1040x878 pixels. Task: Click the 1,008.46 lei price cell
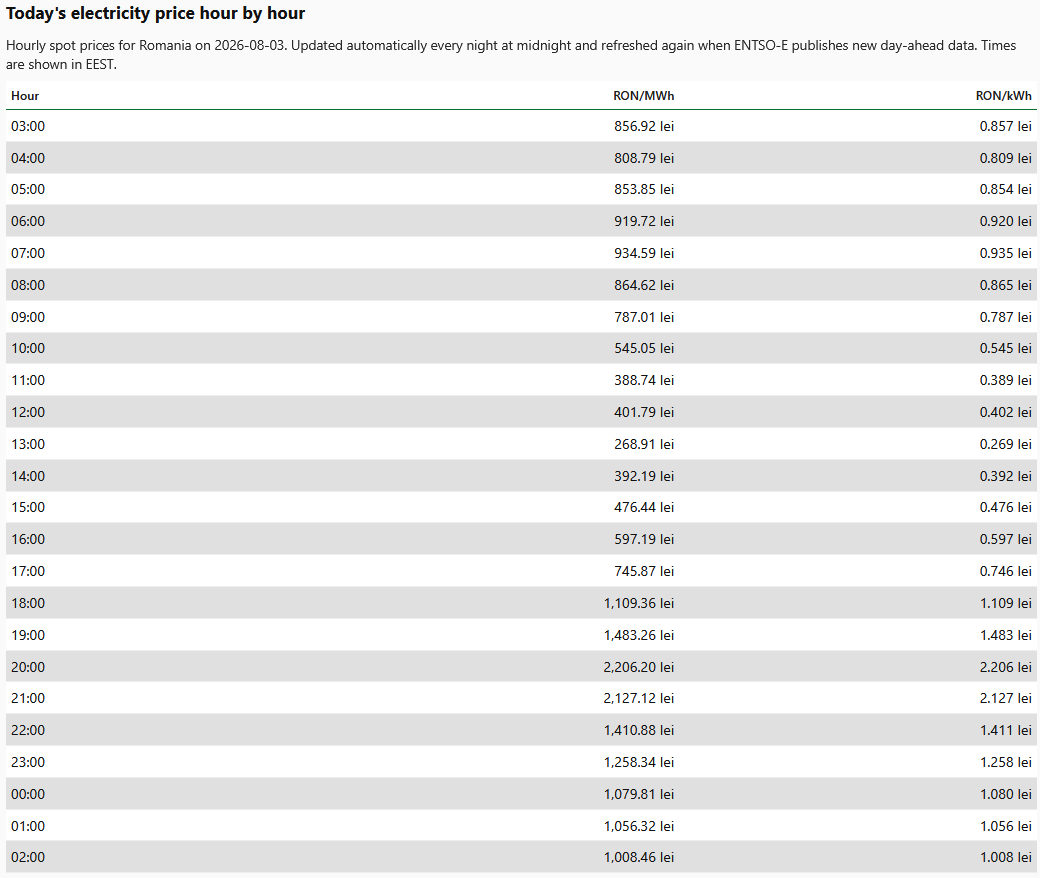pos(638,857)
